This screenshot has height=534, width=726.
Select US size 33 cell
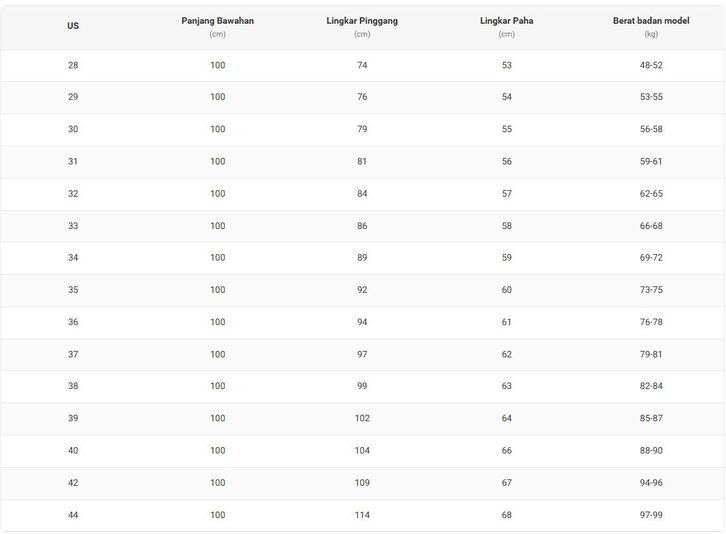click(x=73, y=226)
